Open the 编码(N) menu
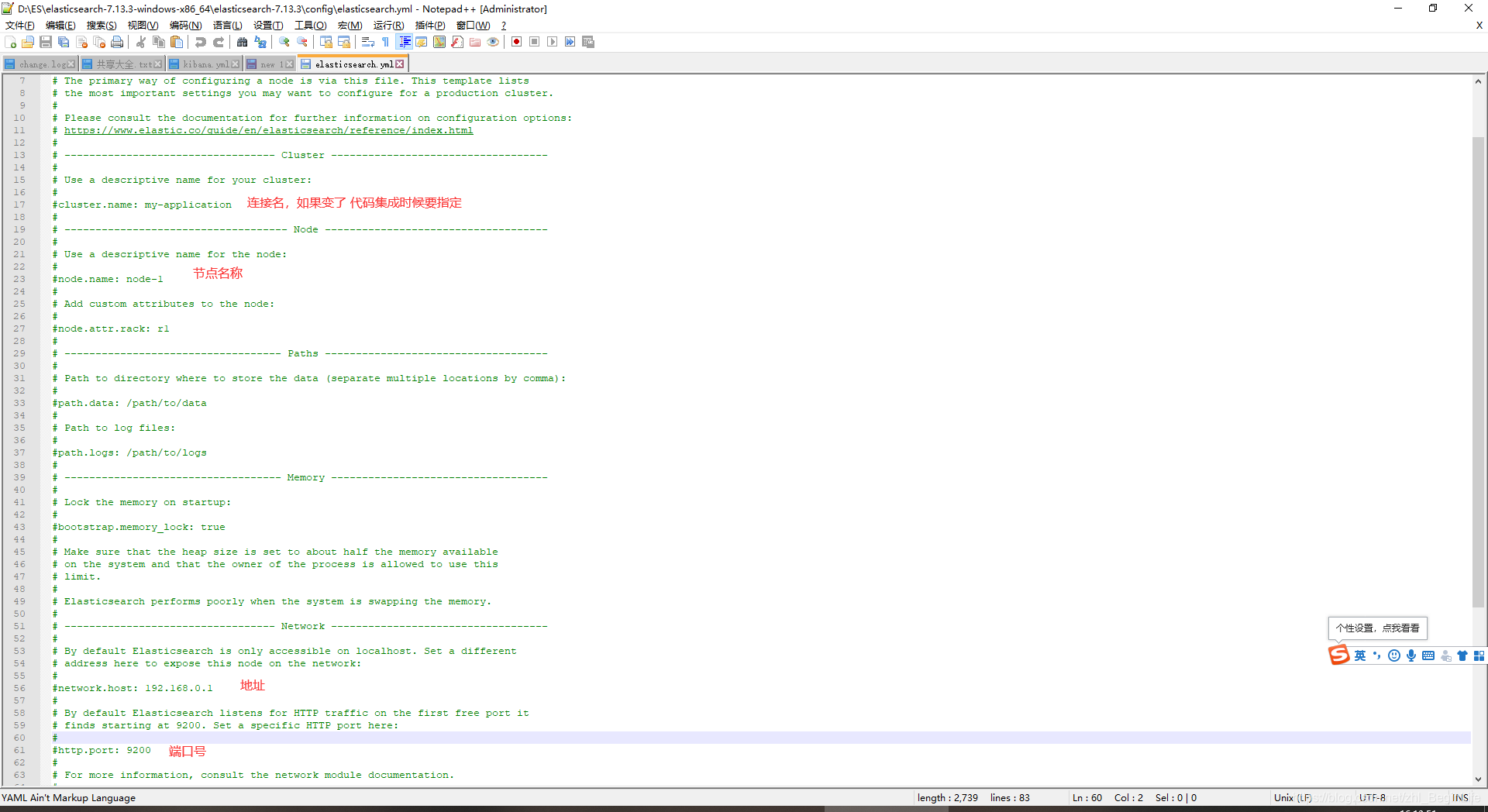The height and width of the screenshot is (812, 1488). (186, 26)
